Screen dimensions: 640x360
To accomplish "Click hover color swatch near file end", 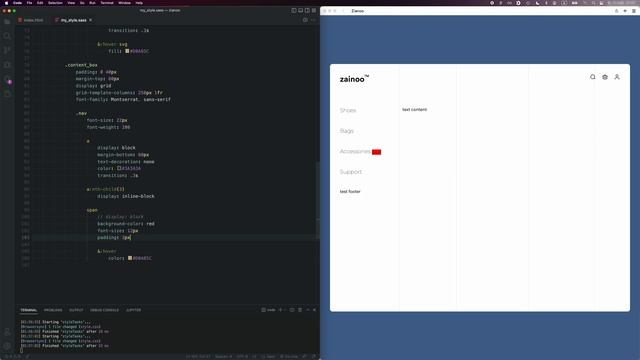I will pos(130,258).
